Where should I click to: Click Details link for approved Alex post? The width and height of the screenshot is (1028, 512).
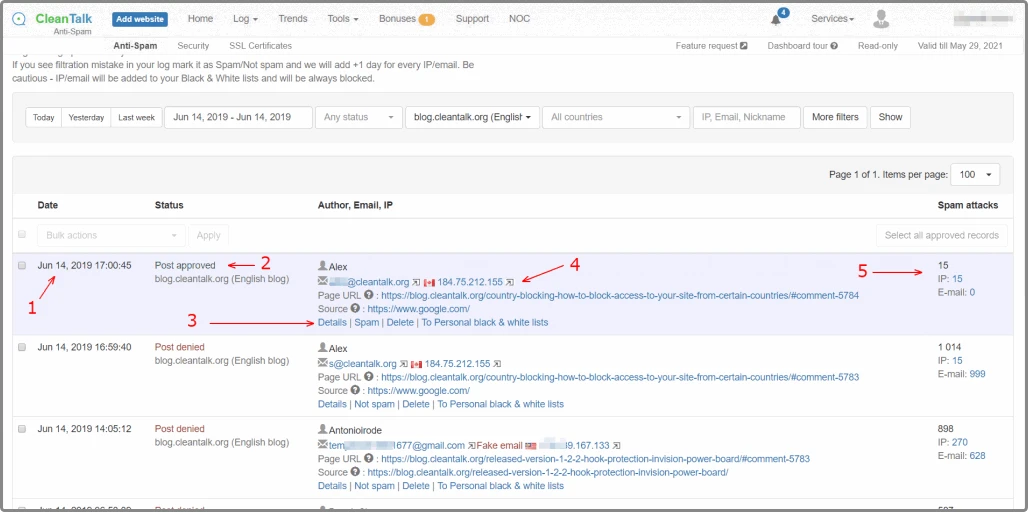coord(332,323)
